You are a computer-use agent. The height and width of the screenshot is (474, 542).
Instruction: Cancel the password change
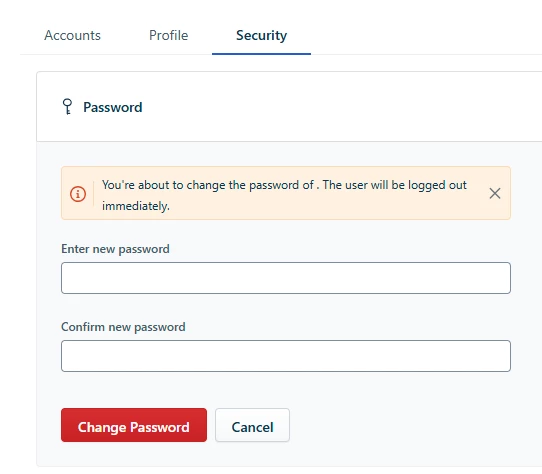[252, 425]
